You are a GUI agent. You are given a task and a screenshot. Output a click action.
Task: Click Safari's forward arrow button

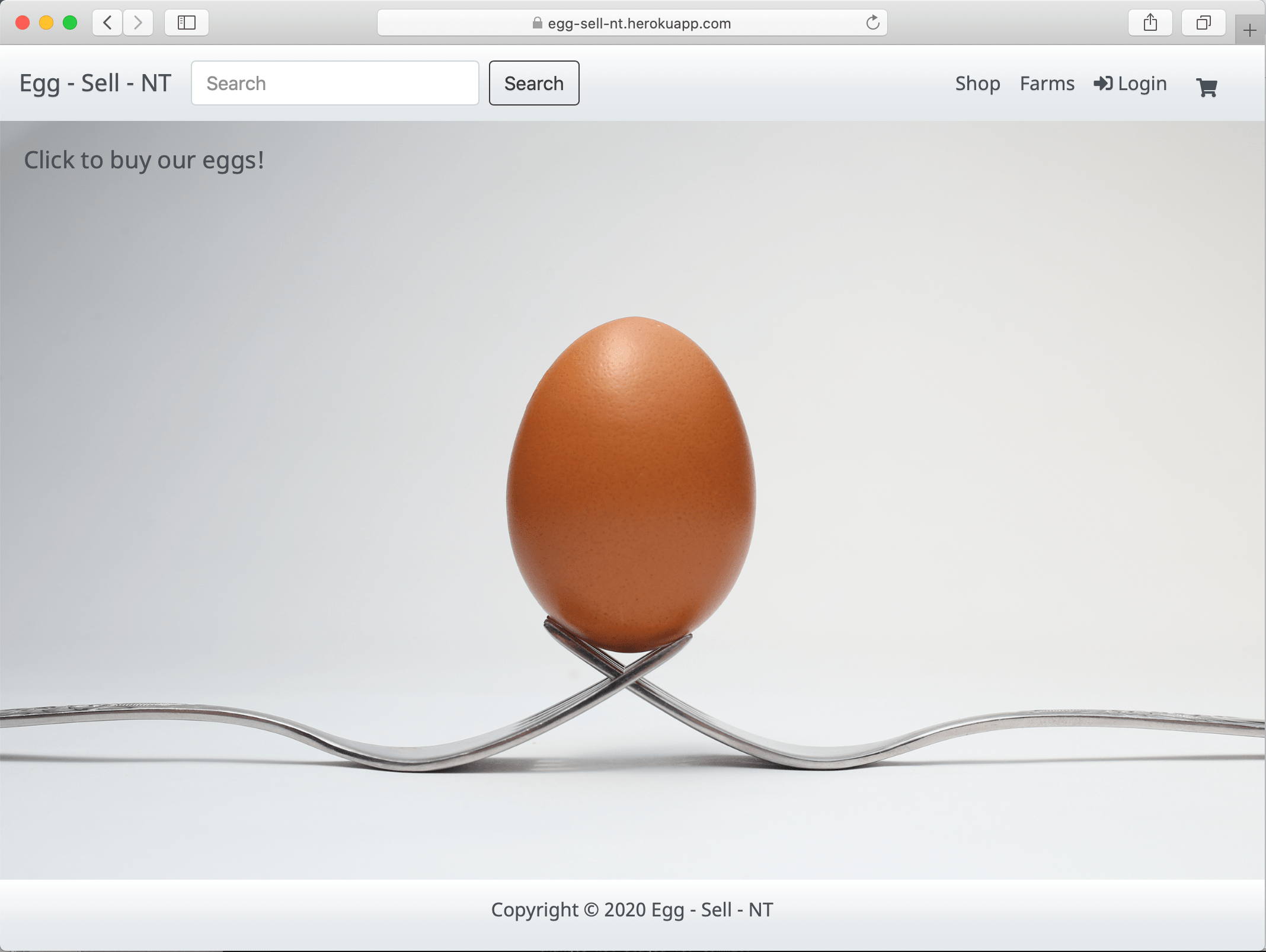click(138, 23)
